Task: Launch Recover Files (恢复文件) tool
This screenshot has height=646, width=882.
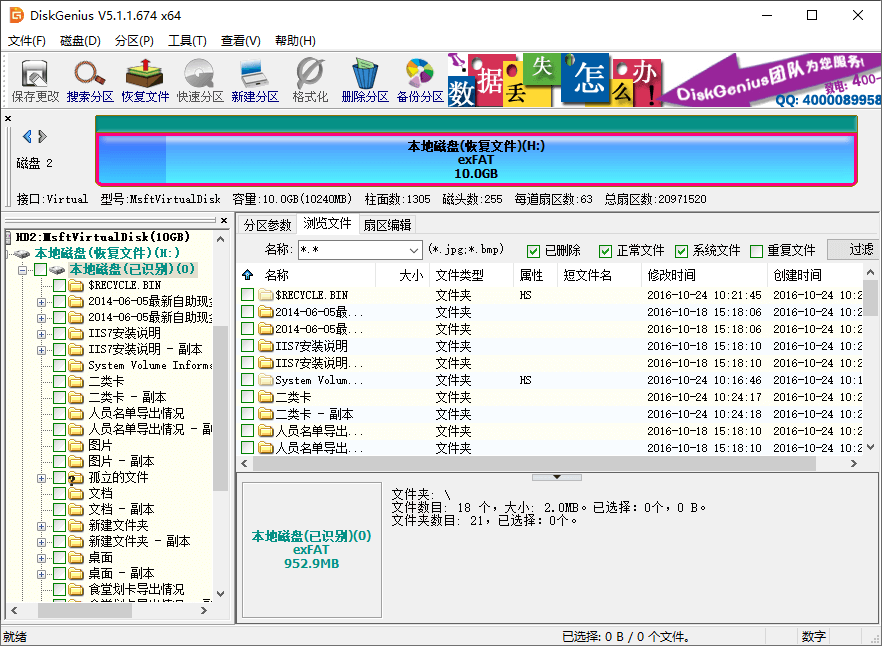Action: click(145, 81)
